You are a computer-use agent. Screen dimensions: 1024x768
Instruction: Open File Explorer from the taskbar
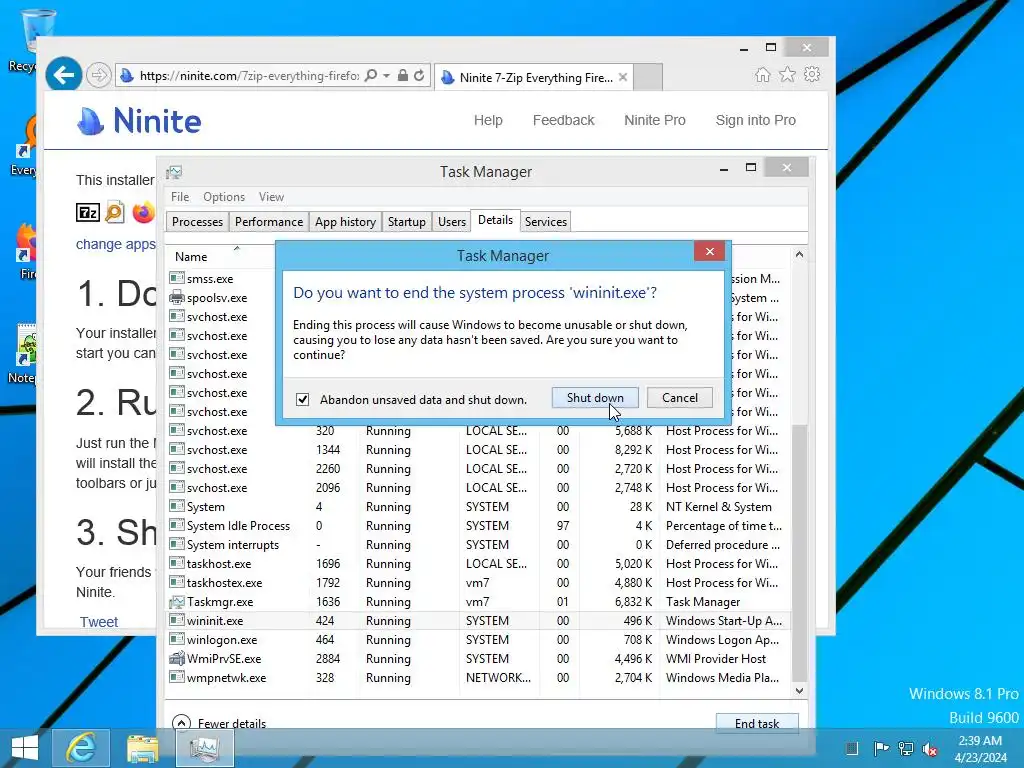(142, 748)
